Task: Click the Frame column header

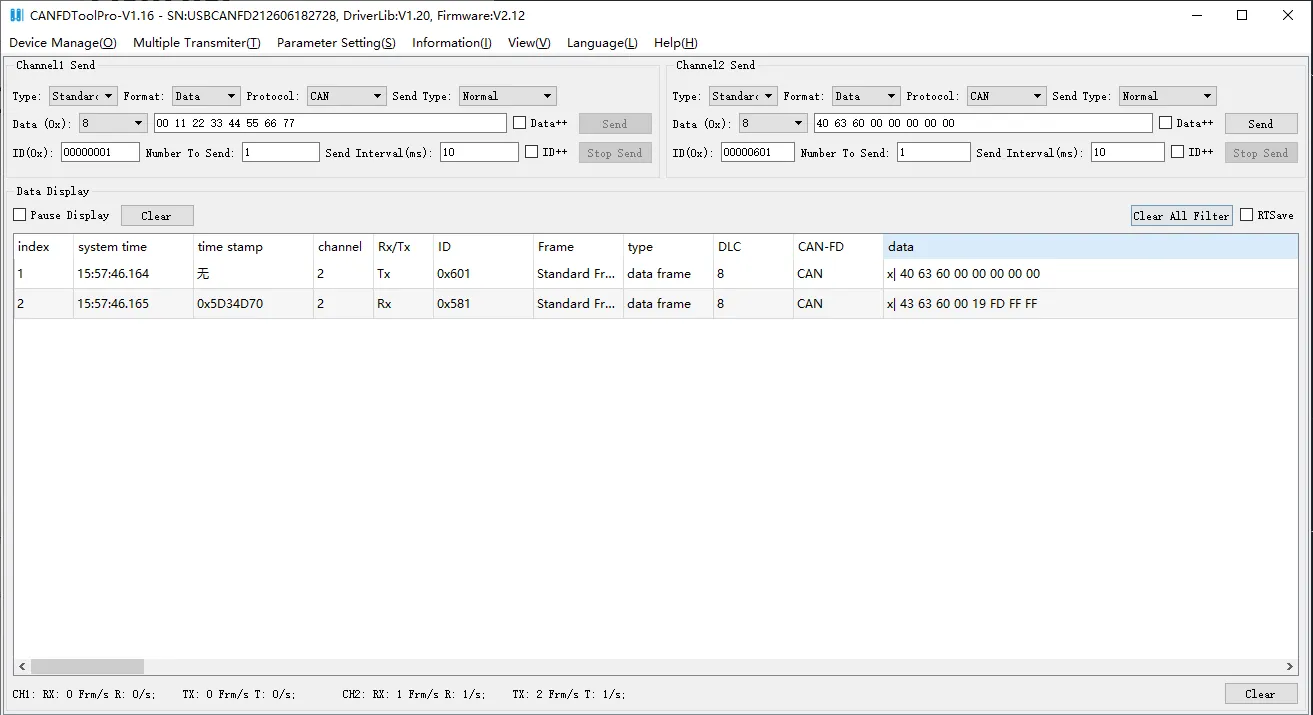Action: point(579,246)
